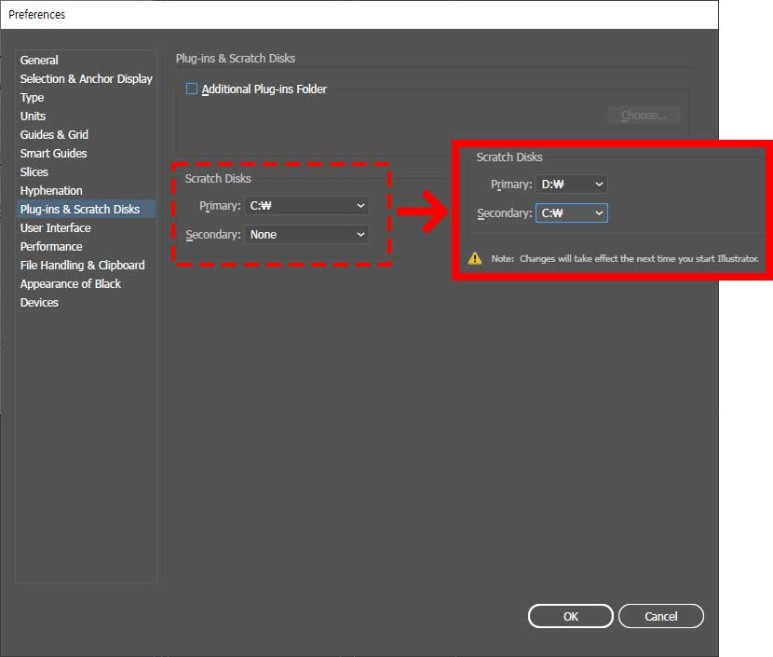Open the Primary dropdown showing D:₩
The height and width of the screenshot is (657, 773).
pyautogui.click(x=571, y=184)
